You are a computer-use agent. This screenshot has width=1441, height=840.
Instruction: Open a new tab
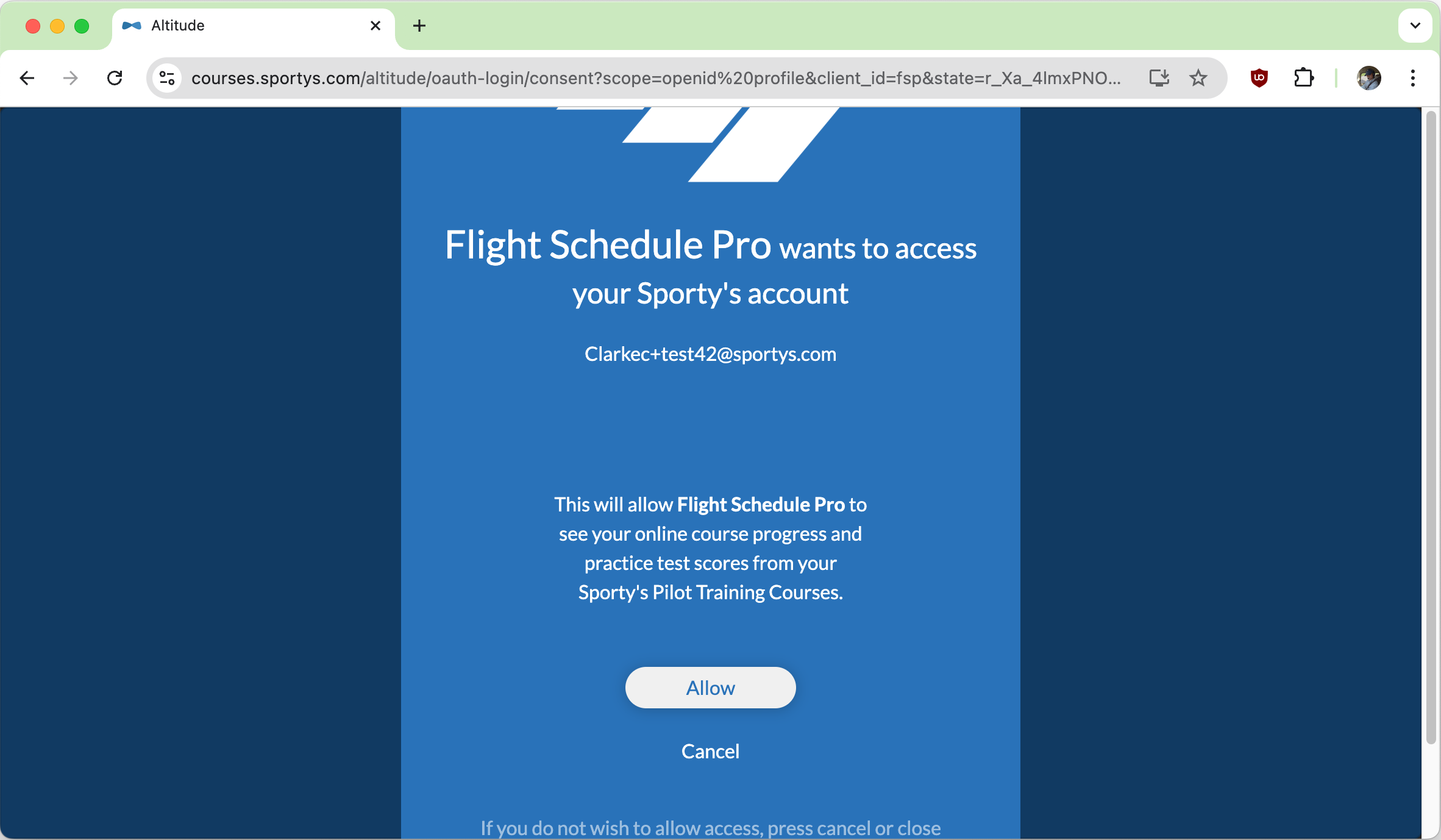(x=419, y=26)
